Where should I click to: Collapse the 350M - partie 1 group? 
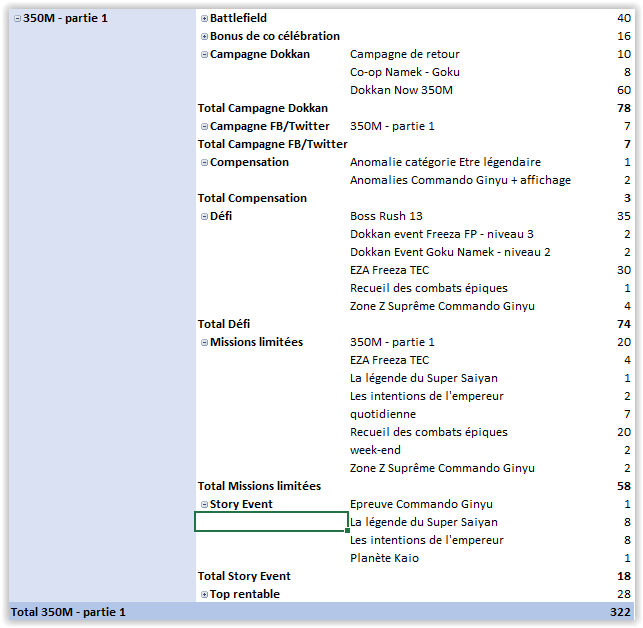[x=17, y=18]
